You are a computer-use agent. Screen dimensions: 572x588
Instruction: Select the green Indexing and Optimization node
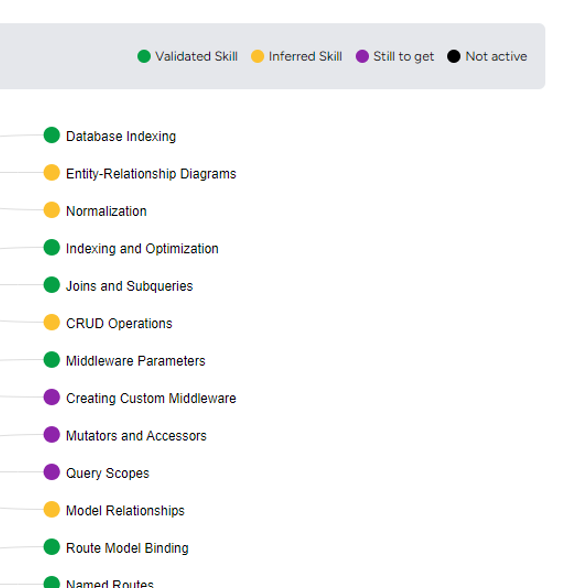pos(52,248)
